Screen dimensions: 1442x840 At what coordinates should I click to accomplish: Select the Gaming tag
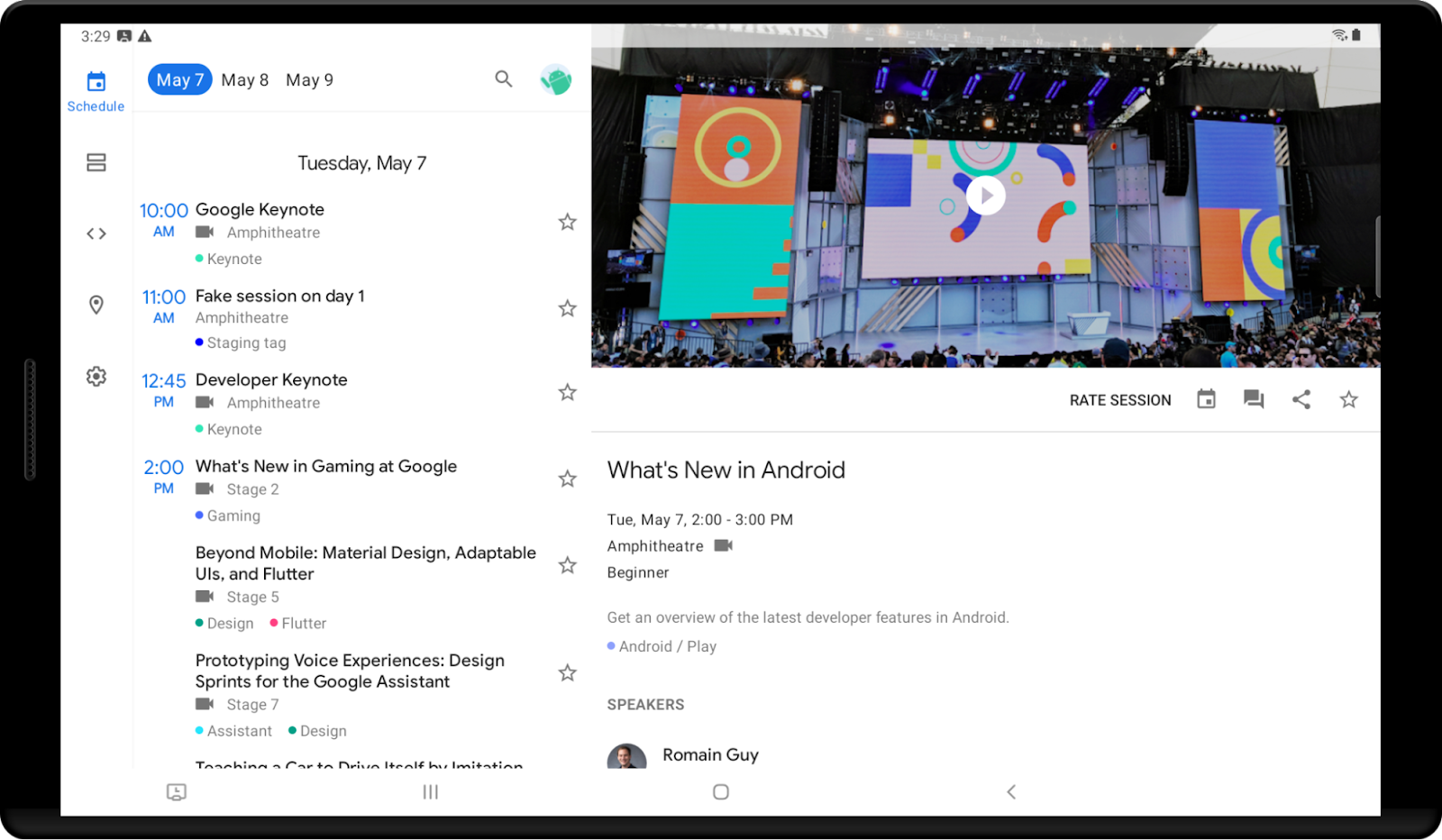click(x=228, y=516)
